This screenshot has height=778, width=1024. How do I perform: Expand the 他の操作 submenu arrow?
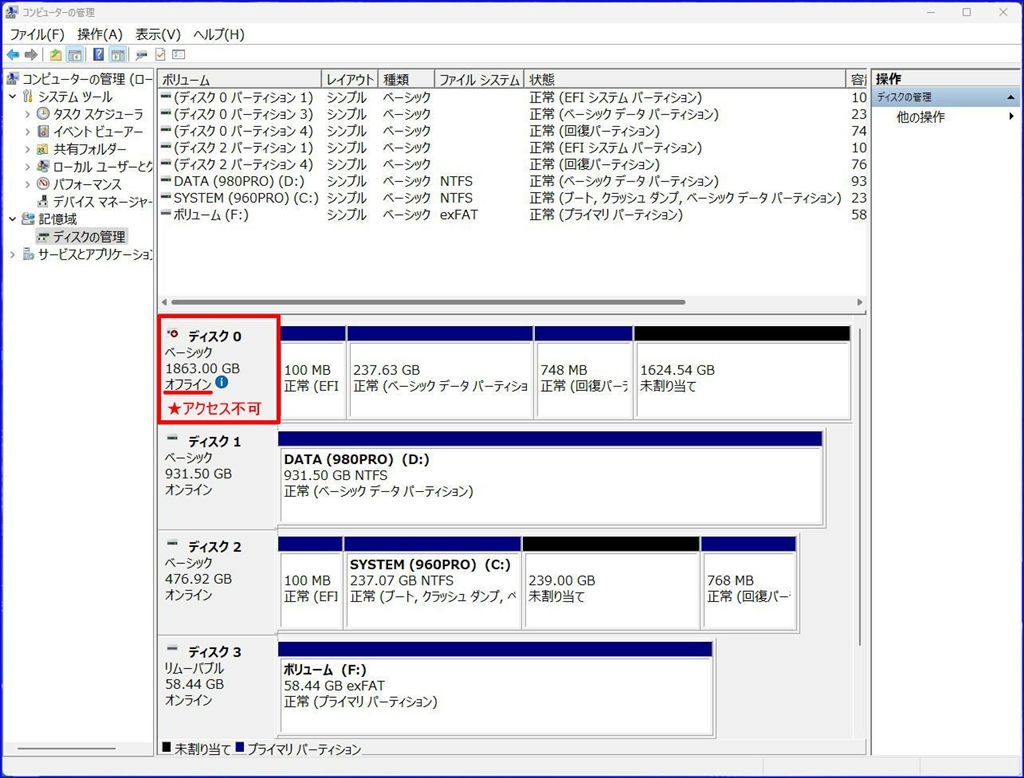click(1011, 116)
